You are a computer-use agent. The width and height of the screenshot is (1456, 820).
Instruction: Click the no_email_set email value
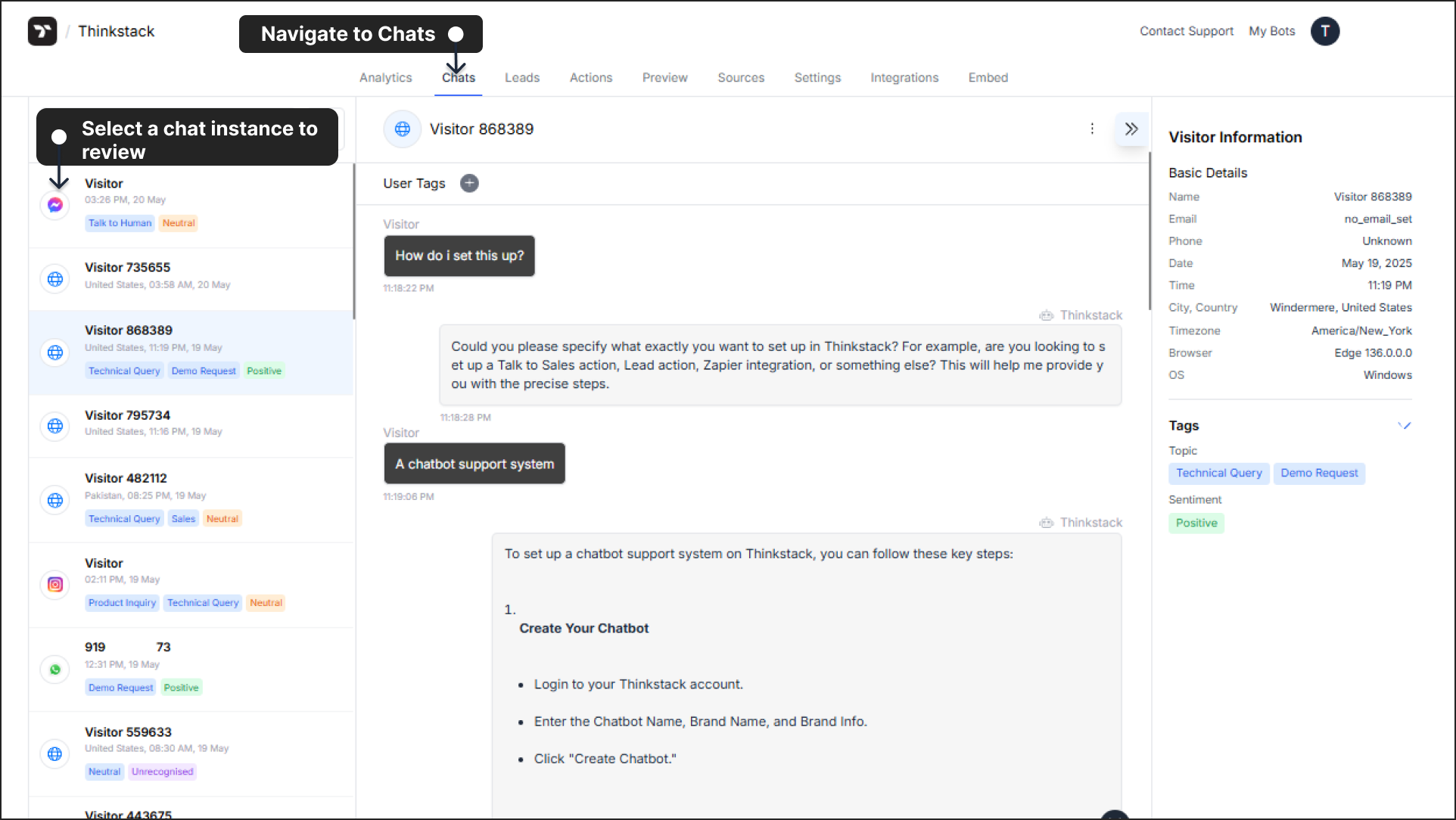pyautogui.click(x=1378, y=219)
